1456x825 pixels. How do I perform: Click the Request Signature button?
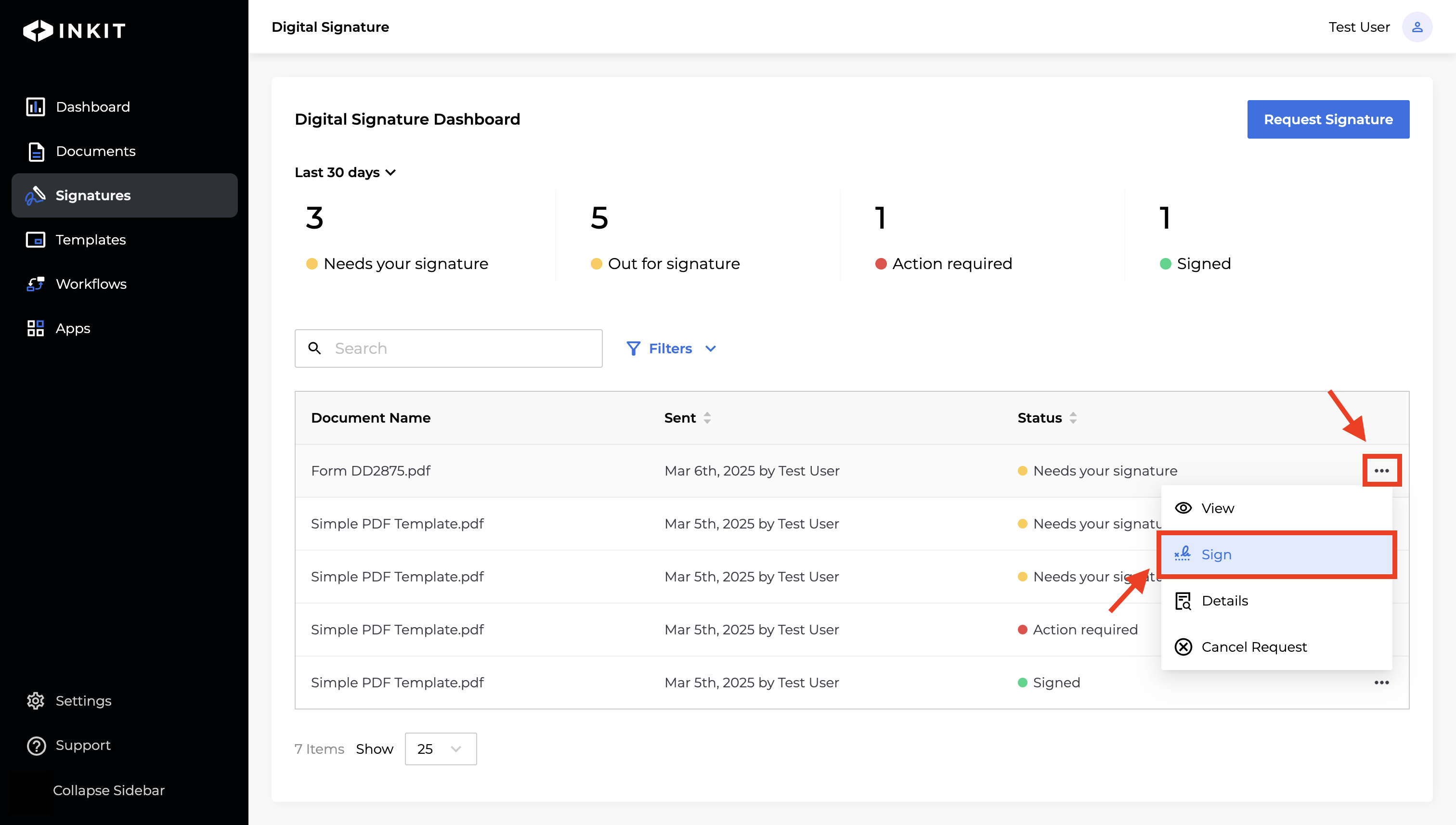pyautogui.click(x=1328, y=119)
